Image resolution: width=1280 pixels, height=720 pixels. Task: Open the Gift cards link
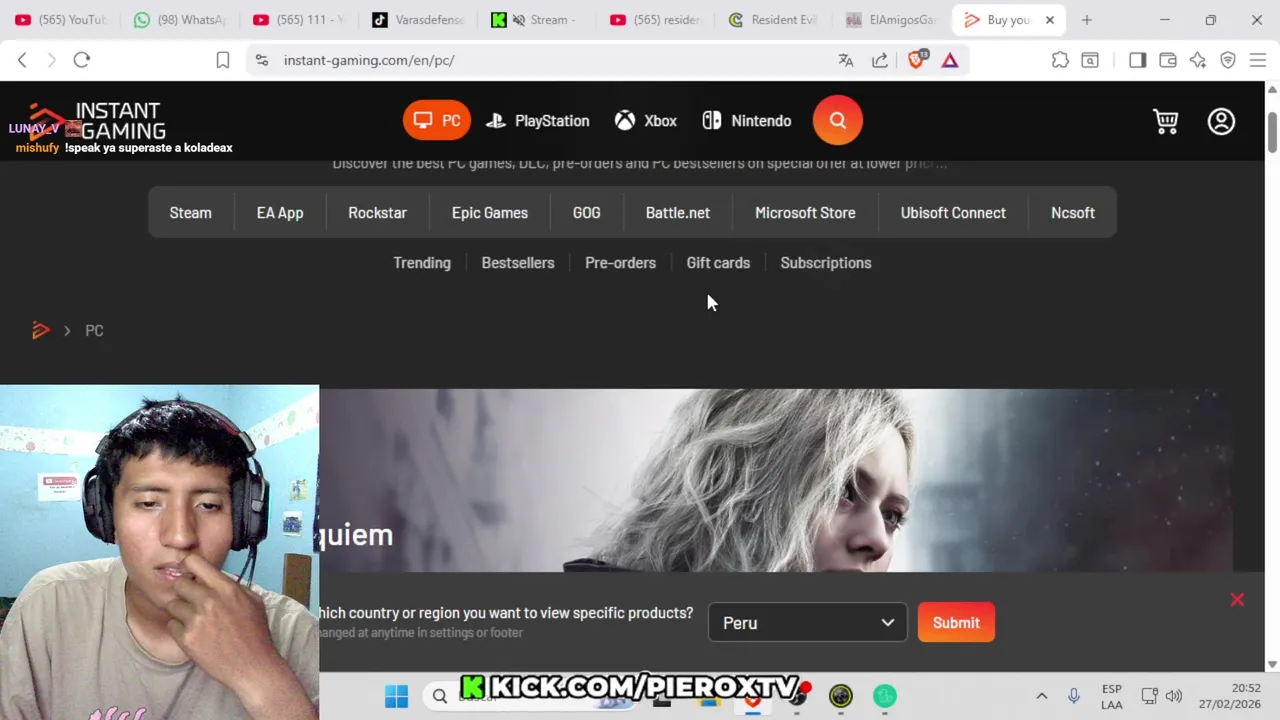pyautogui.click(x=718, y=263)
